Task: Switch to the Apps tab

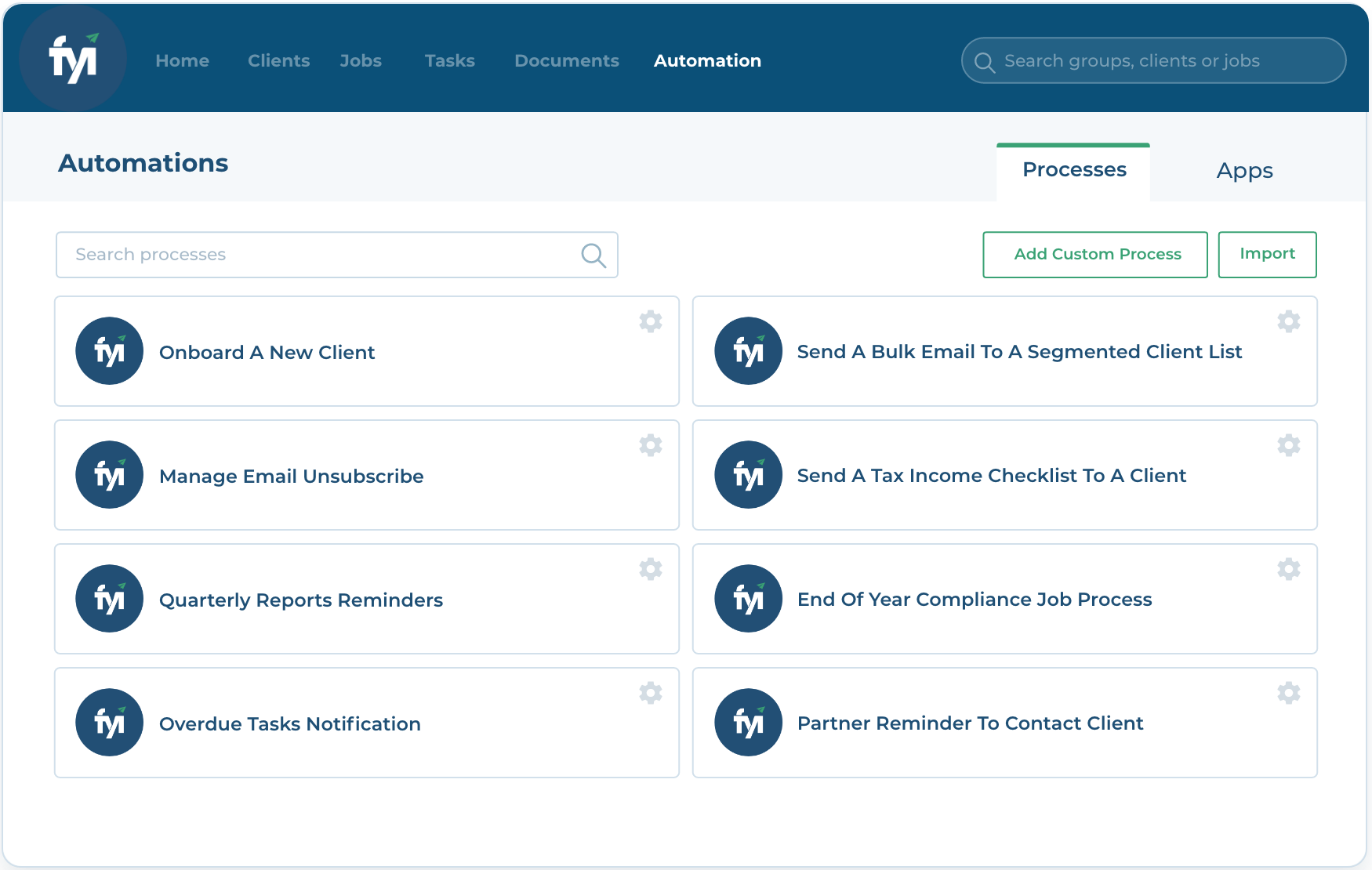Action: click(x=1244, y=171)
